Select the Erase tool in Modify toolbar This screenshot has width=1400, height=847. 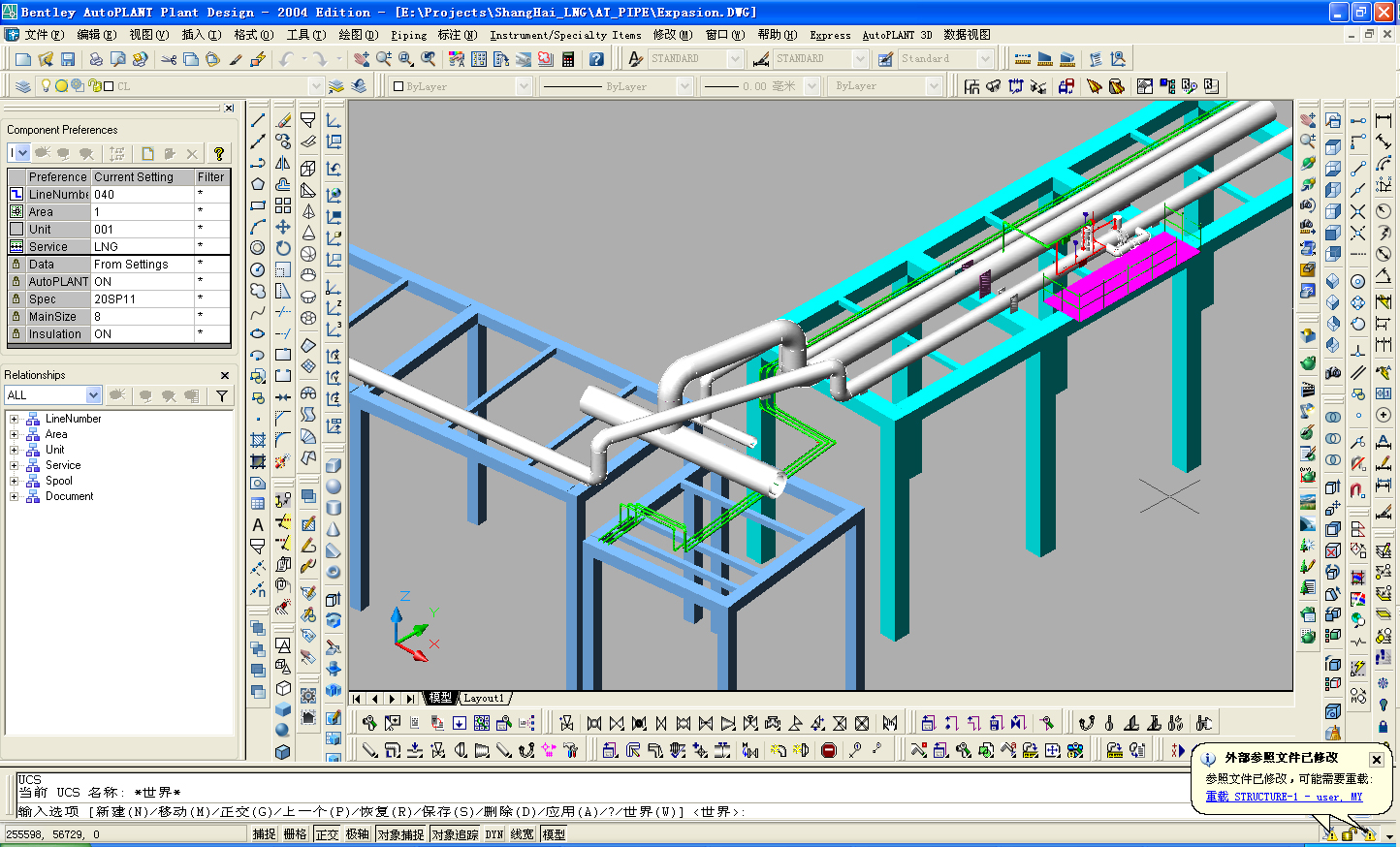(283, 120)
